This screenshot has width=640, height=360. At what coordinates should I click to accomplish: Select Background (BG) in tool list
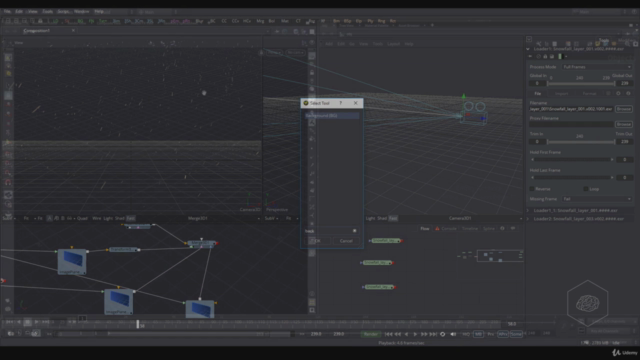(332, 116)
